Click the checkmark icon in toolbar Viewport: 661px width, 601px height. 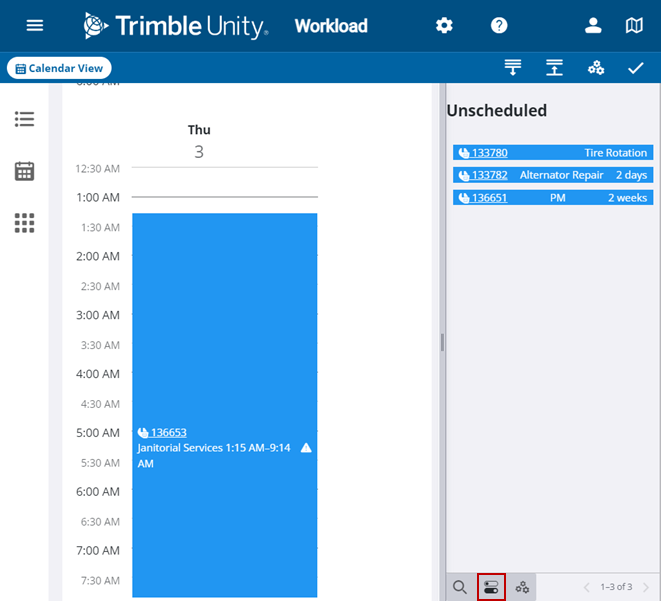pyautogui.click(x=635, y=68)
